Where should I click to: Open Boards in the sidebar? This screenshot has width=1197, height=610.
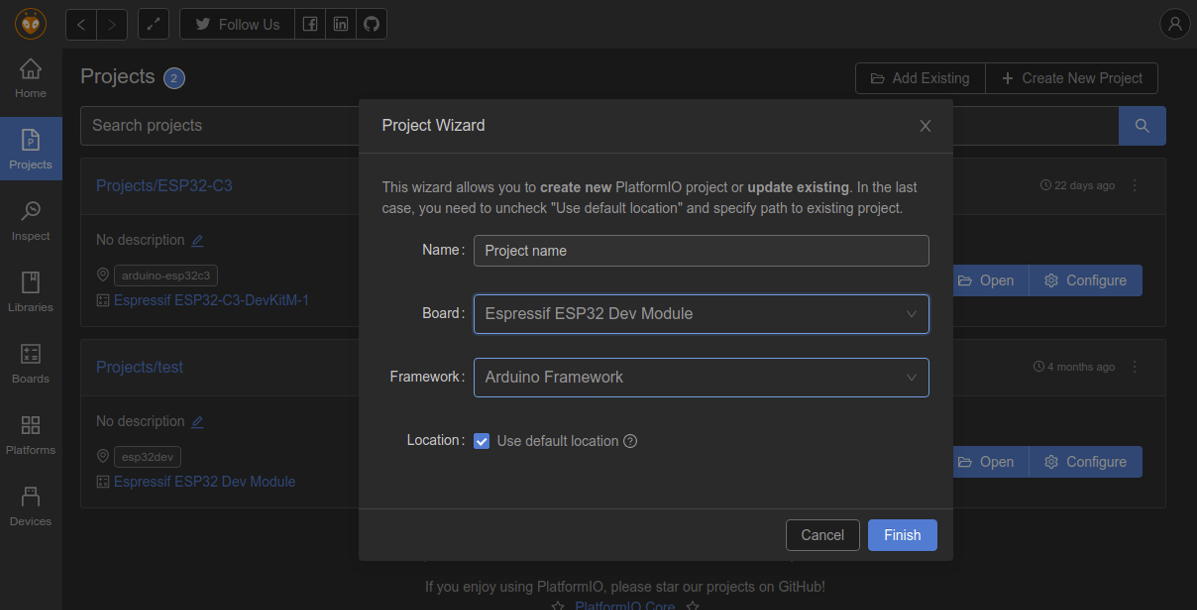[31, 363]
